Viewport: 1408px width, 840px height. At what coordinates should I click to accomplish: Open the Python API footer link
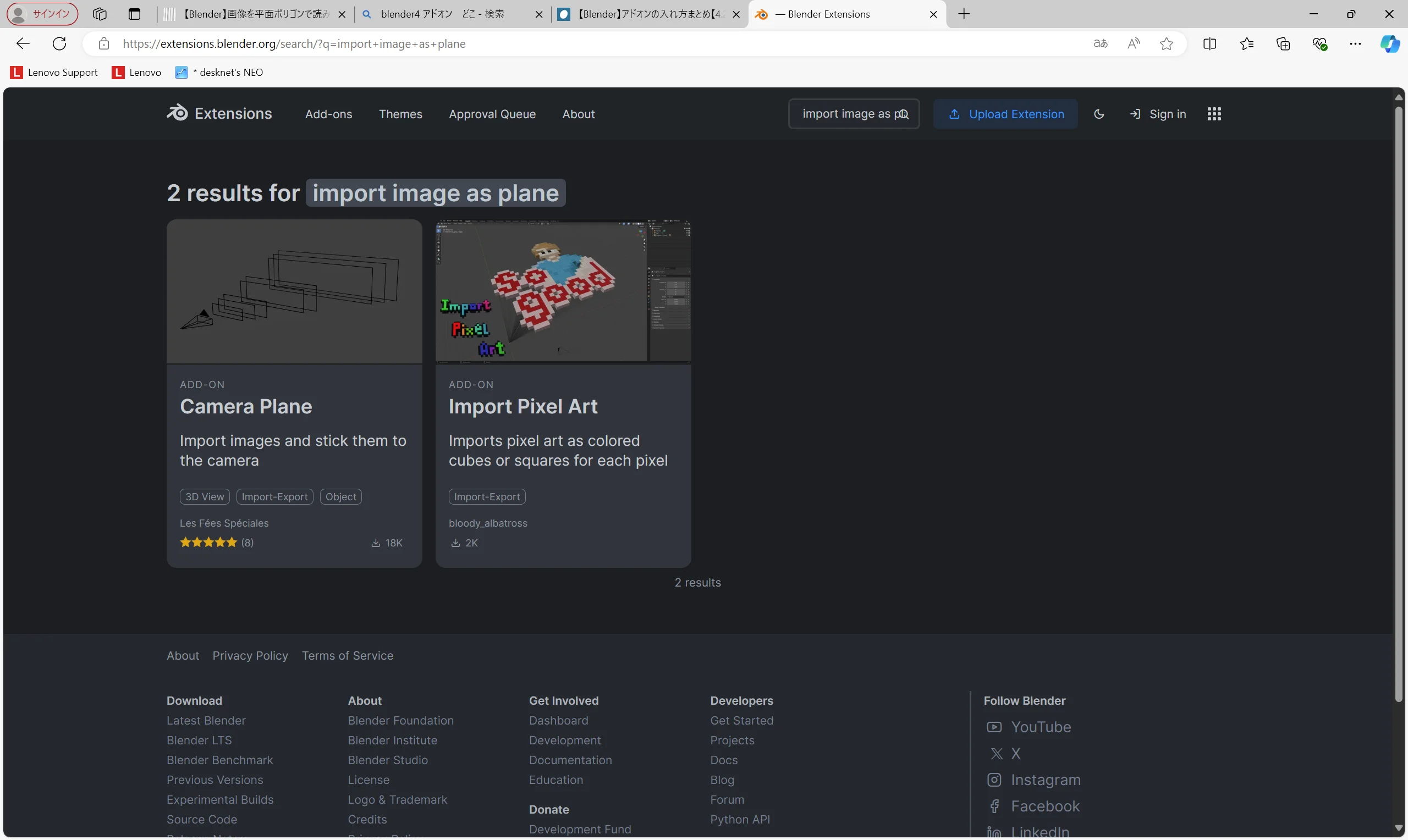tap(740, 820)
